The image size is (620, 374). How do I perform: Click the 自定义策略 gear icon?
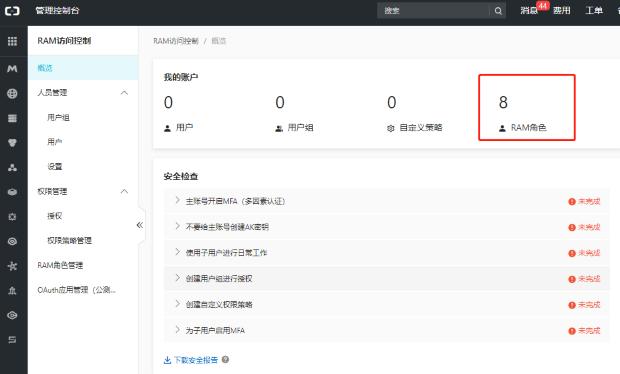(x=391, y=128)
